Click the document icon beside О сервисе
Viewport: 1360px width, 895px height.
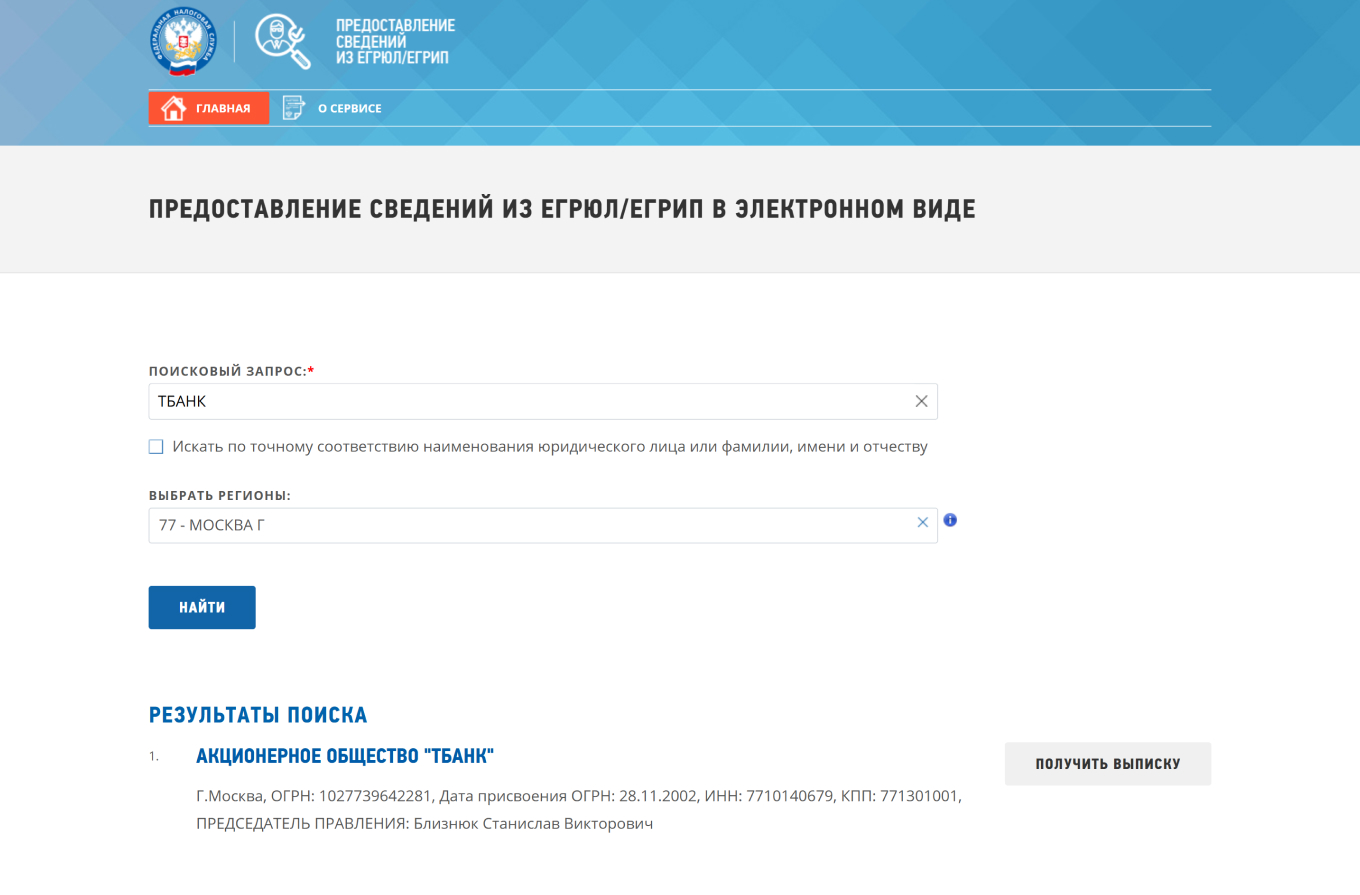(293, 108)
